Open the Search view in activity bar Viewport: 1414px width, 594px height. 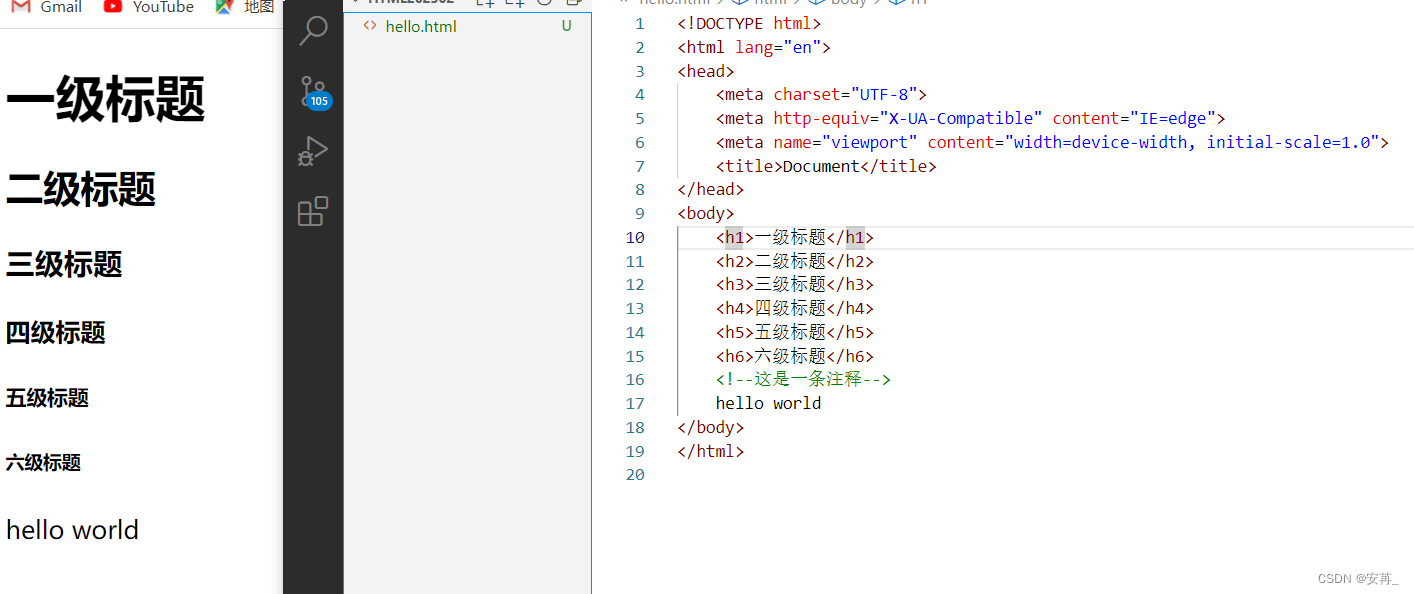coord(313,31)
